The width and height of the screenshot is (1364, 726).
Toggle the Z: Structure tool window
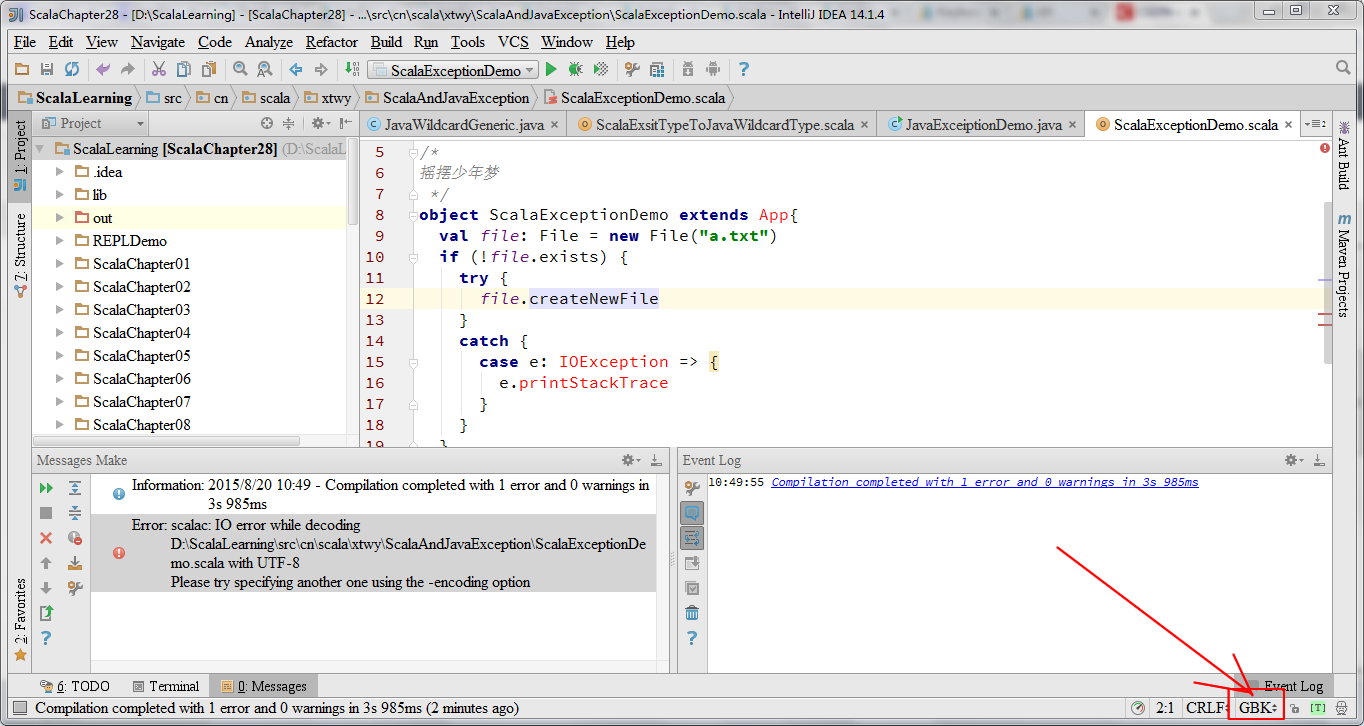tap(20, 255)
